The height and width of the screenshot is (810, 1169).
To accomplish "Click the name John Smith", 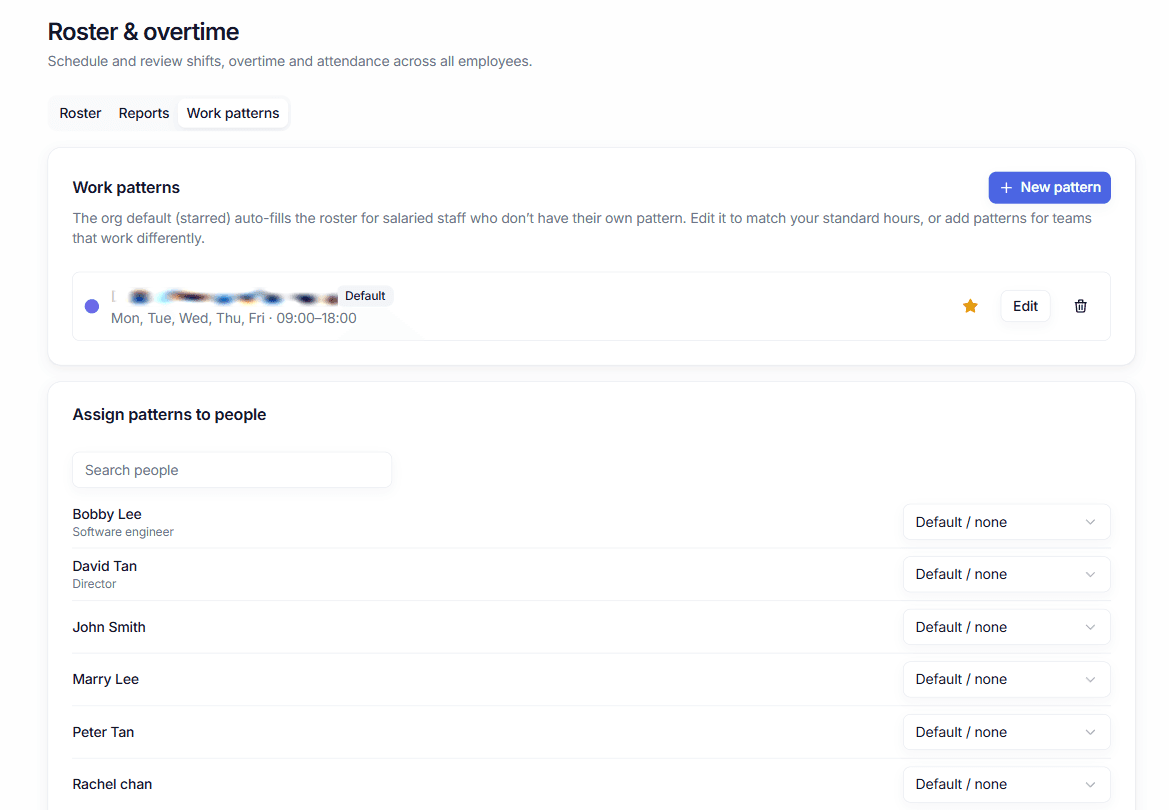I will 109,627.
